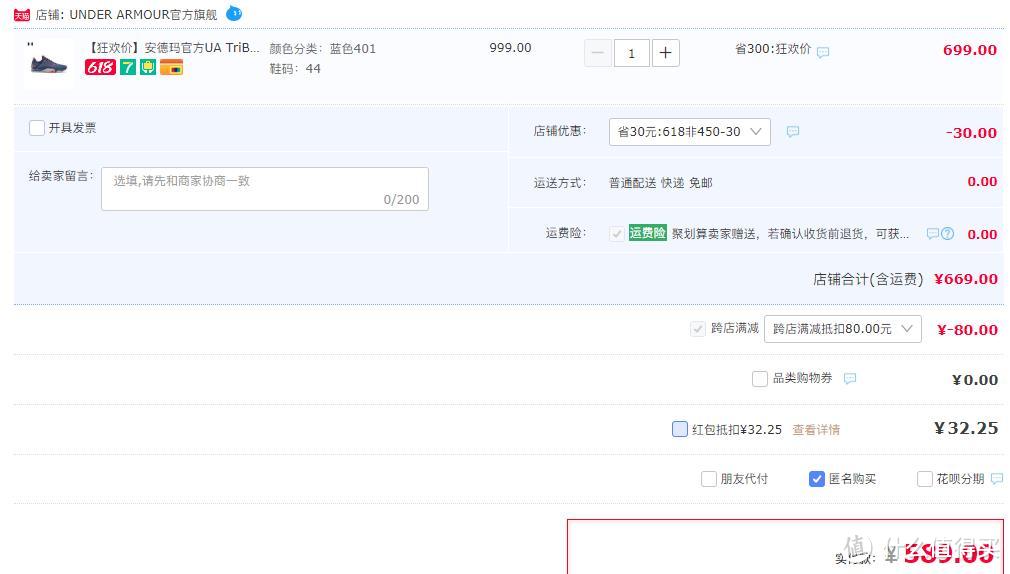Click the store name UNDER ARMOUR官方旗舰
This screenshot has height=574, width=1010.
coord(143,14)
